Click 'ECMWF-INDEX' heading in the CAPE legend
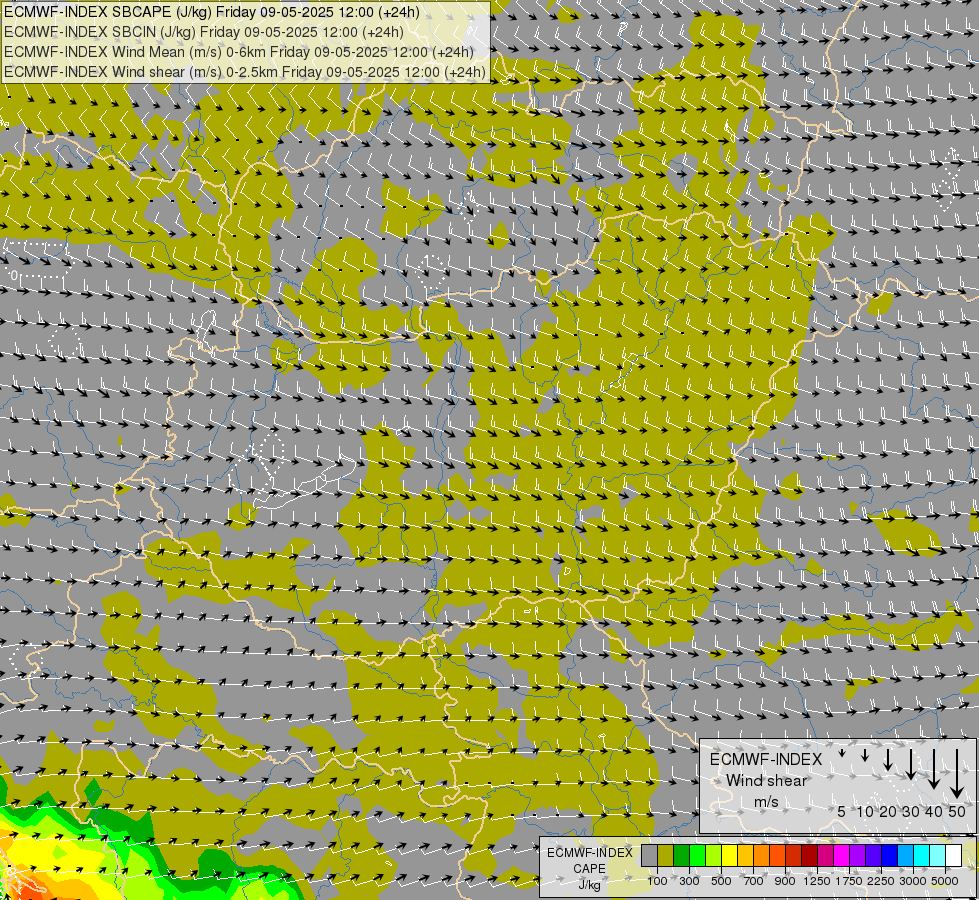Viewport: 979px width, 900px height. click(589, 853)
